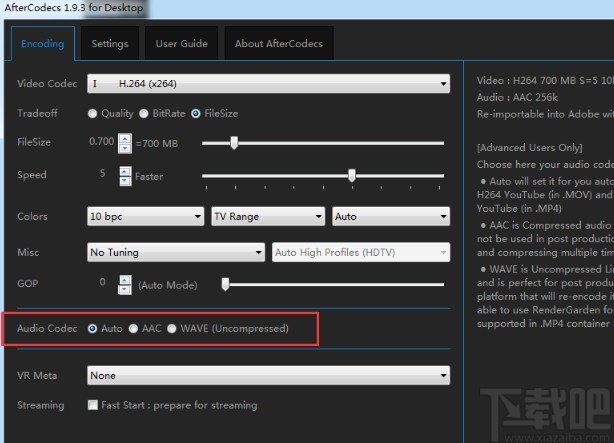Open the VR Meta dropdown
This screenshot has width=614, height=443.
pyautogui.click(x=268, y=375)
